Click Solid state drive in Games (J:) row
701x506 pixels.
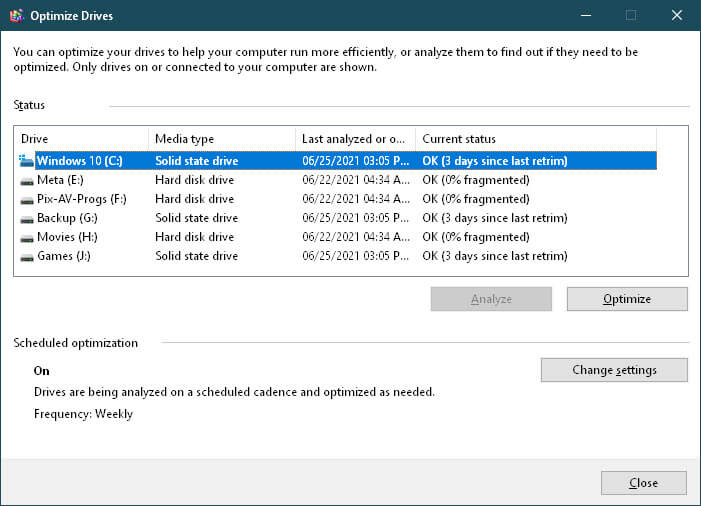point(197,256)
